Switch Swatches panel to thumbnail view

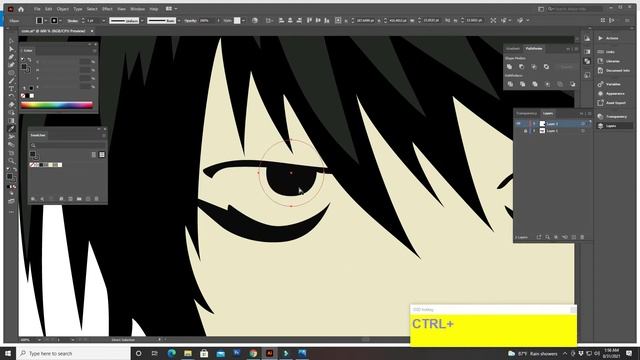102,155
